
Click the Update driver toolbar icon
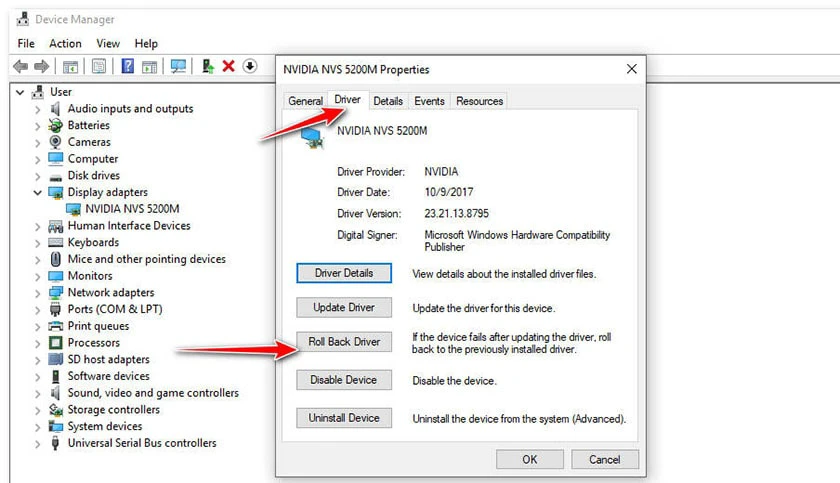pos(208,66)
